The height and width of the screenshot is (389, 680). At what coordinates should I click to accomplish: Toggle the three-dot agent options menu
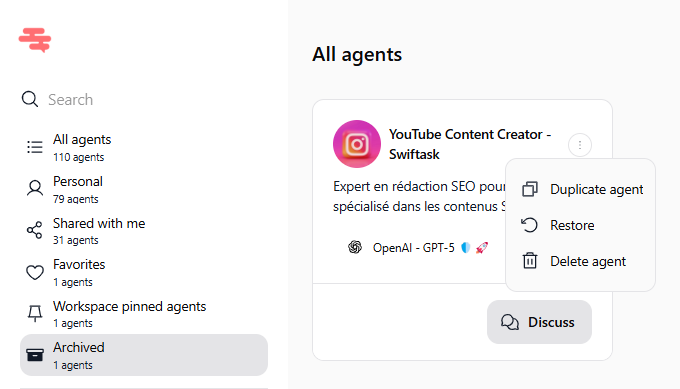(x=580, y=145)
